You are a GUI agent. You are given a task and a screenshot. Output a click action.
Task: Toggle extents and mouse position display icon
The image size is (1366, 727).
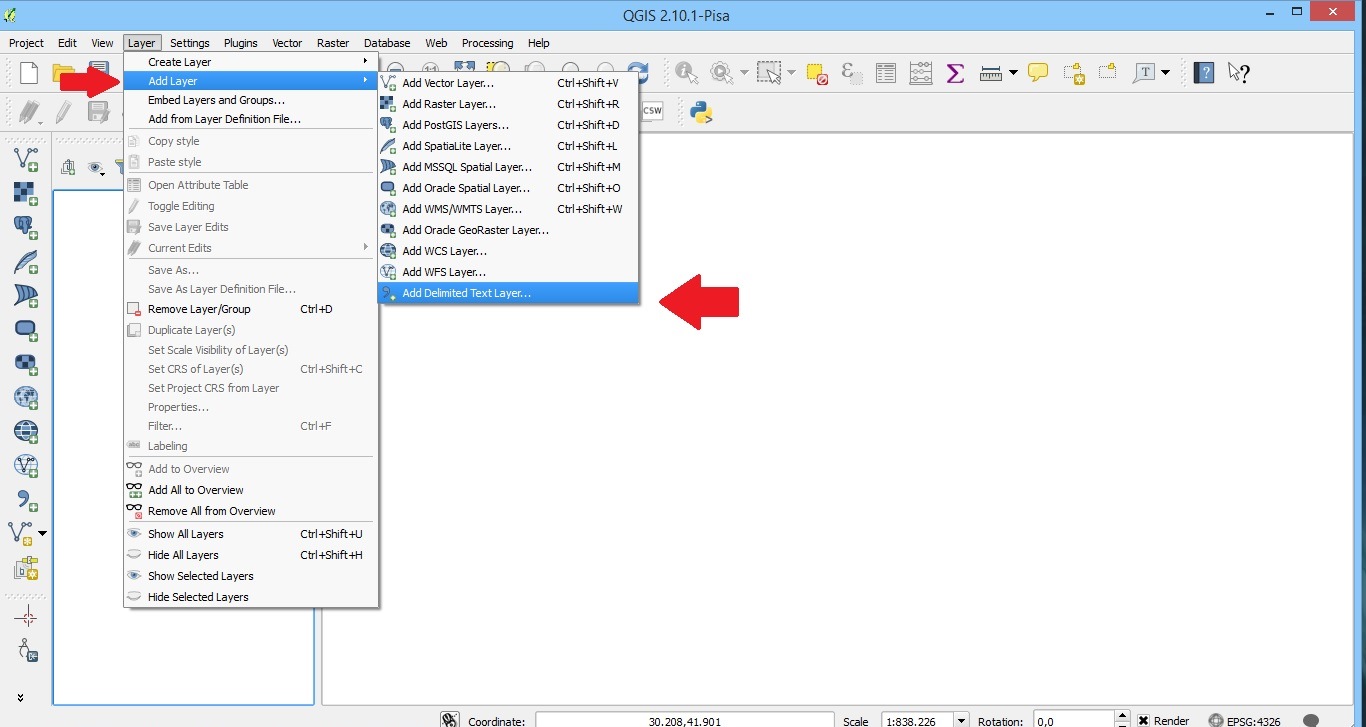pyautogui.click(x=450, y=720)
